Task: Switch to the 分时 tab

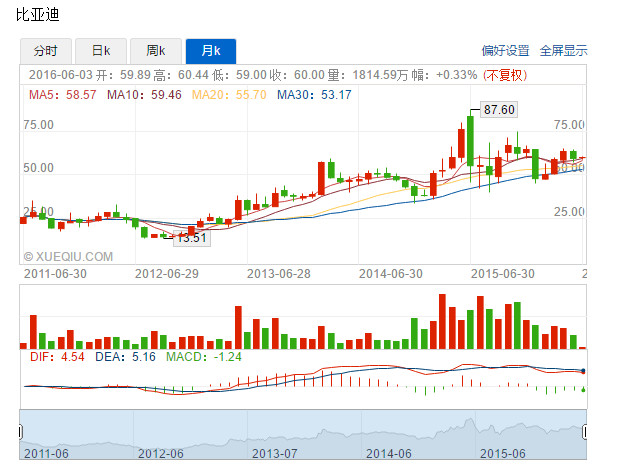Action: pyautogui.click(x=46, y=51)
